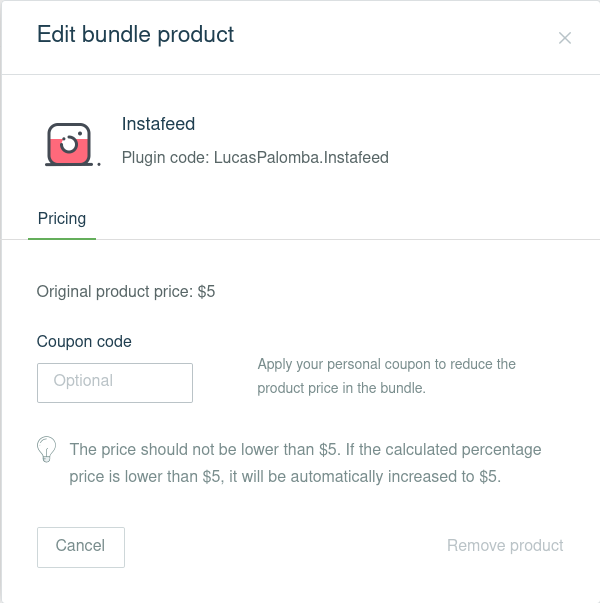Image resolution: width=600 pixels, height=603 pixels.
Task: Click the green underline beneath Pricing
Action: pyautogui.click(x=62, y=238)
